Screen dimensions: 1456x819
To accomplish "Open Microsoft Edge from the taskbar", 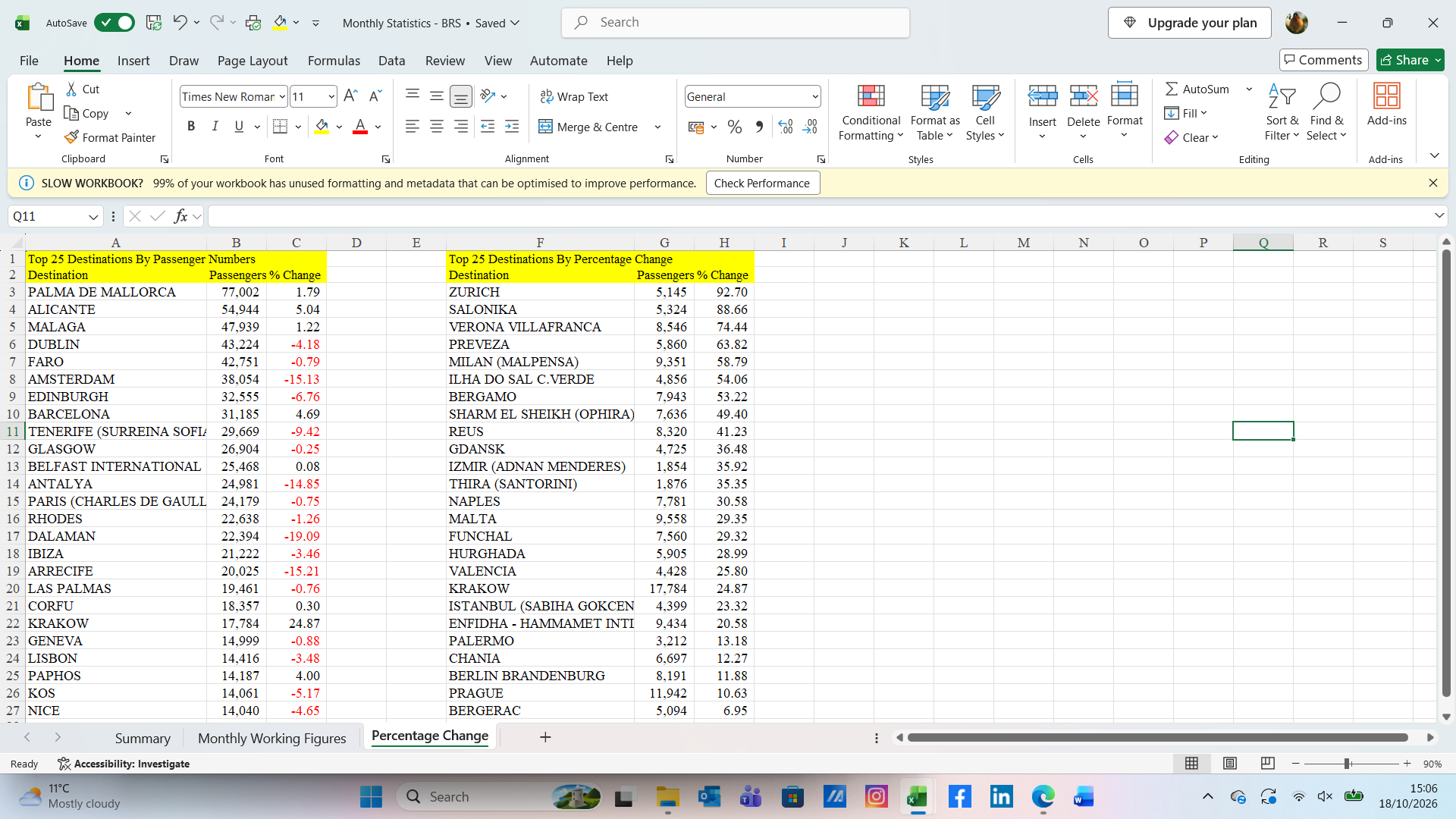I will (1043, 797).
